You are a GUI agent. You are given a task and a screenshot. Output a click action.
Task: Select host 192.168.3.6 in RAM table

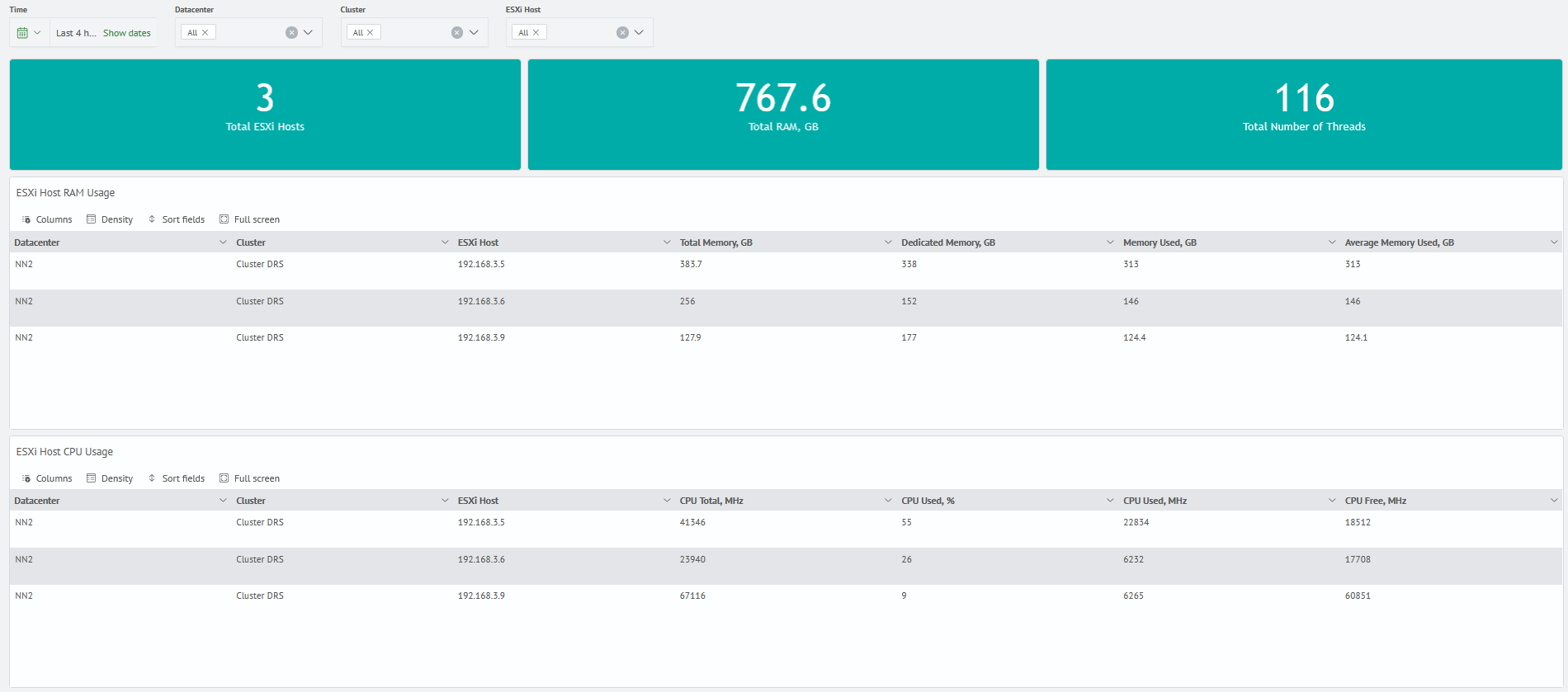click(481, 302)
